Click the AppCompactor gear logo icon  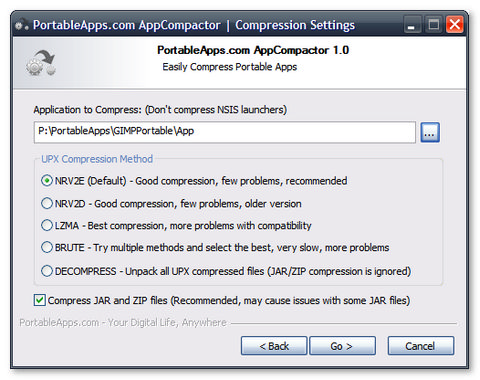[41, 63]
